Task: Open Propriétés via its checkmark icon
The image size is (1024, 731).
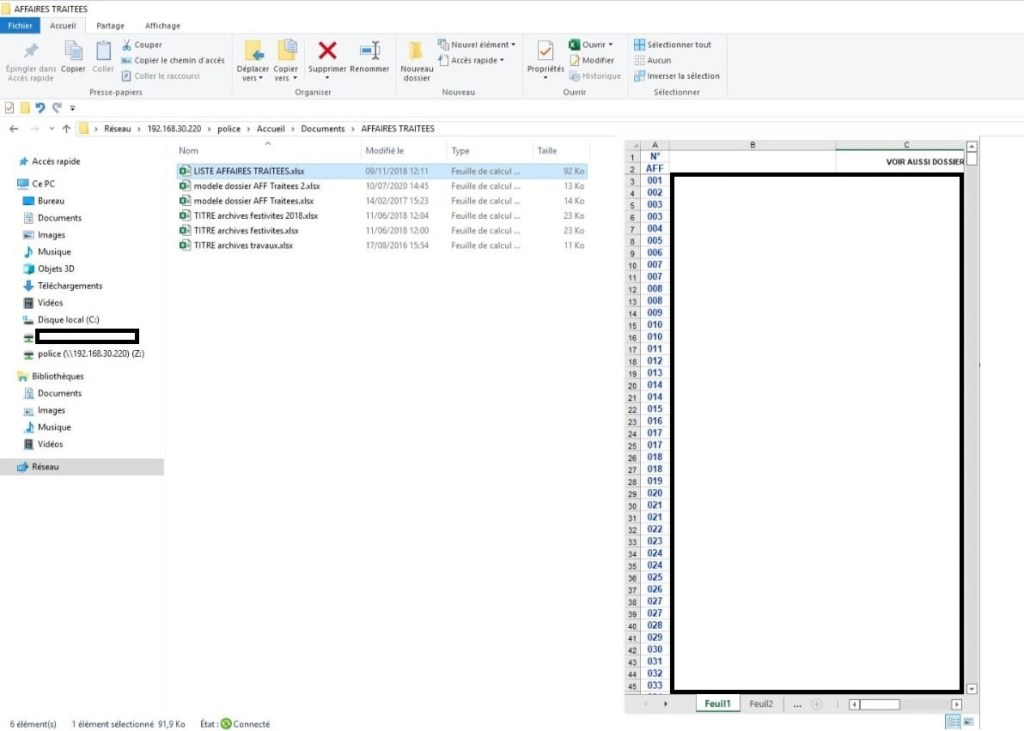Action: [545, 51]
